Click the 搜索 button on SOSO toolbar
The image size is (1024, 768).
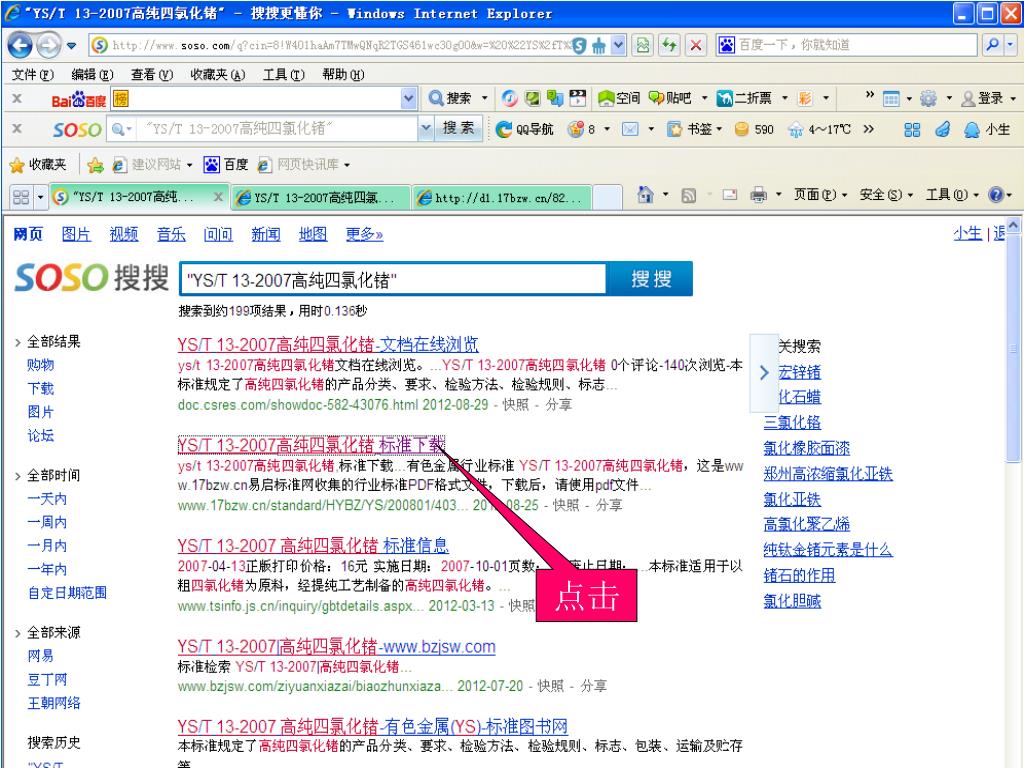coord(459,128)
